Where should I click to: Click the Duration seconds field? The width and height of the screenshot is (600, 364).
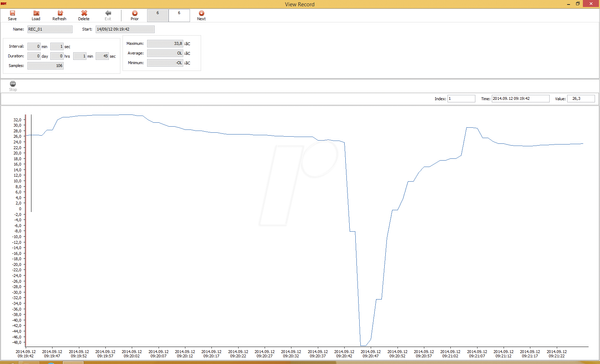(x=102, y=56)
